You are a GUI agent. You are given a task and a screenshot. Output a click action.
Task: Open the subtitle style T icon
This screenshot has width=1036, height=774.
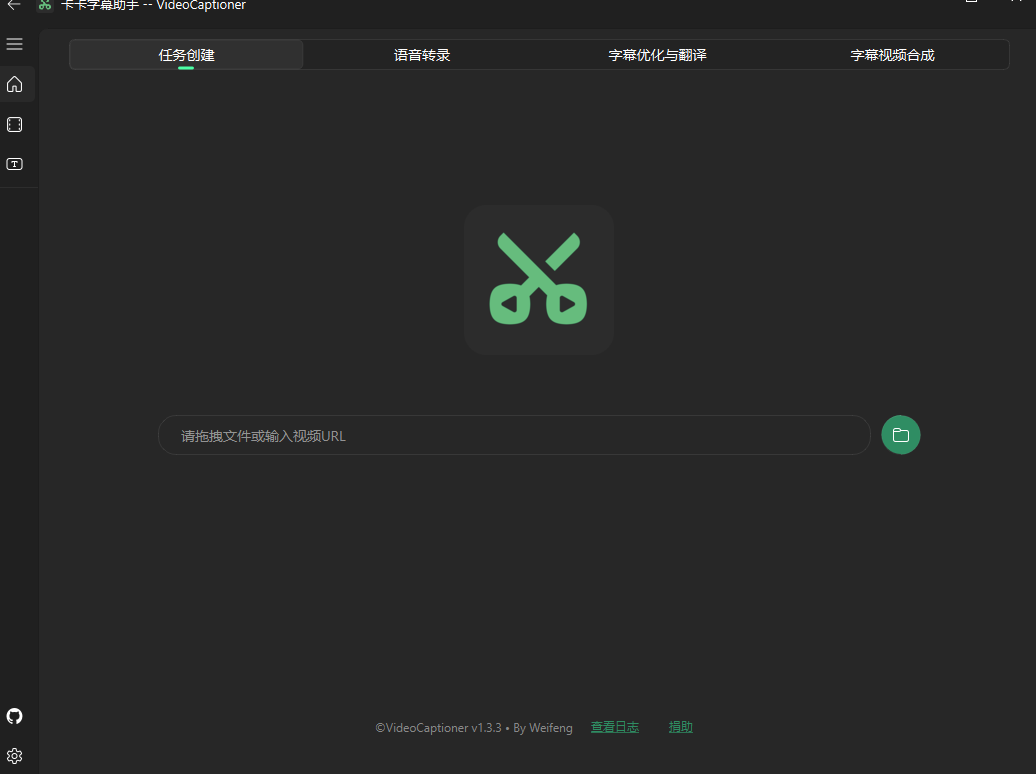[x=15, y=164]
